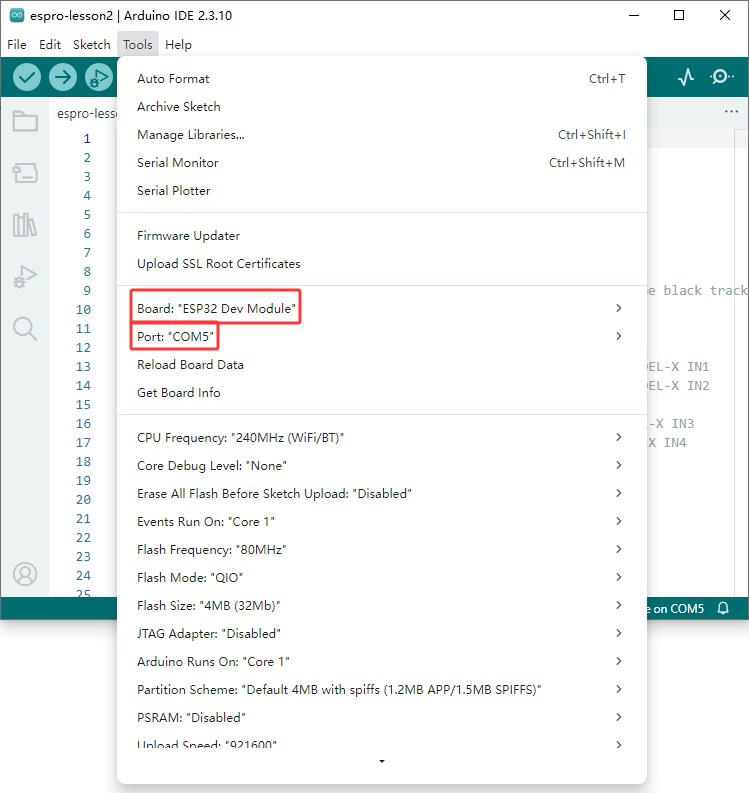Open the Search magnifier sidebar icon
This screenshot has height=793, width=749.
pyautogui.click(x=25, y=329)
